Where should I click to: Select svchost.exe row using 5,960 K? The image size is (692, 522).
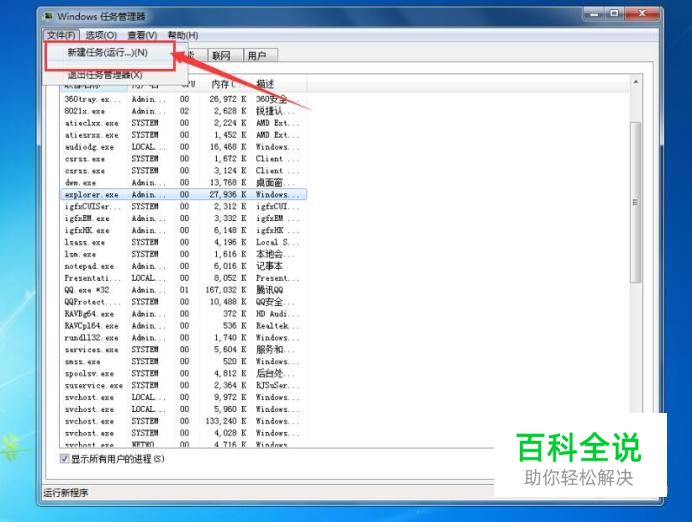click(183, 409)
